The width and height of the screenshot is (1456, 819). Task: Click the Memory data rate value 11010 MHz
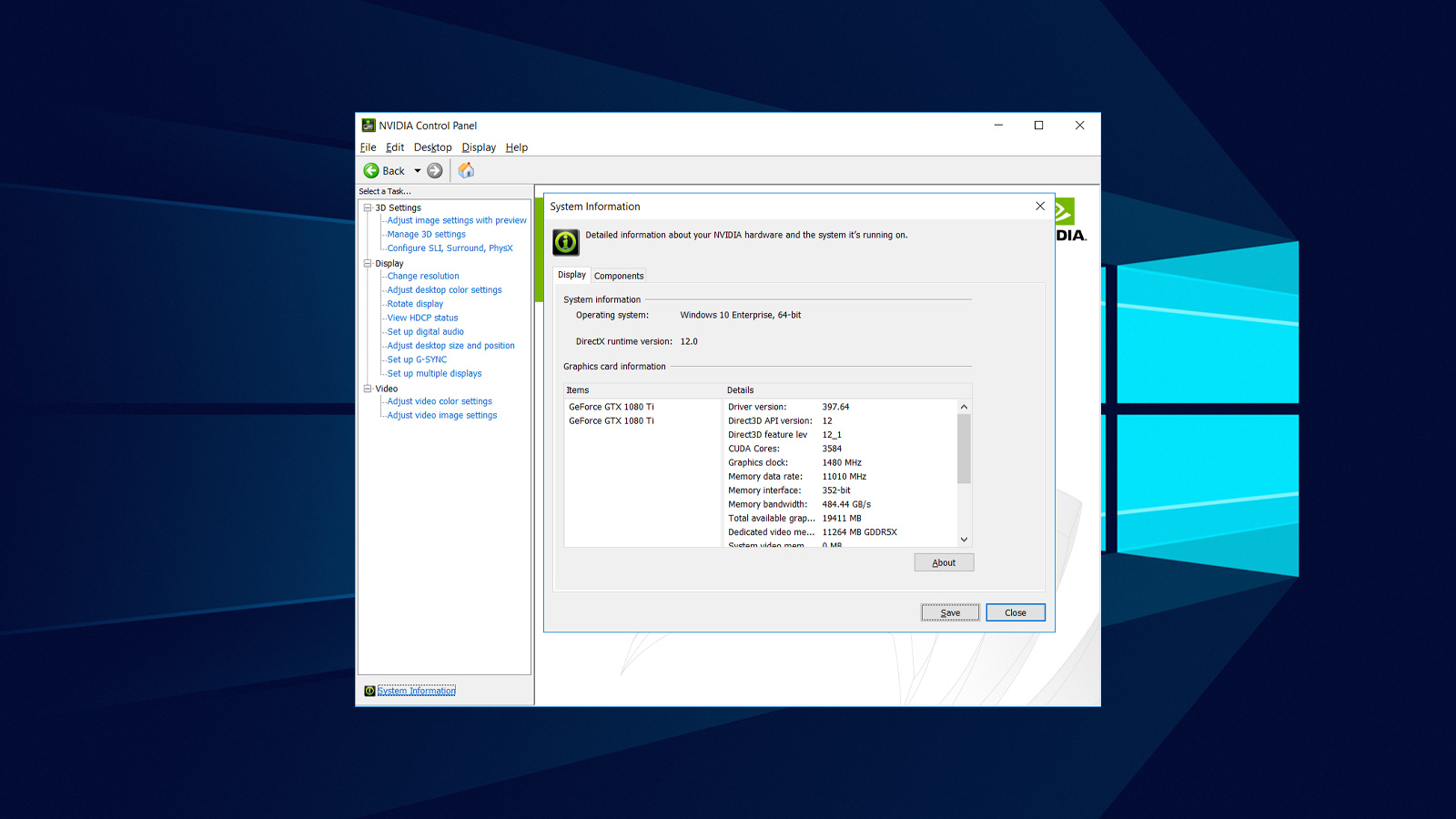pos(844,476)
